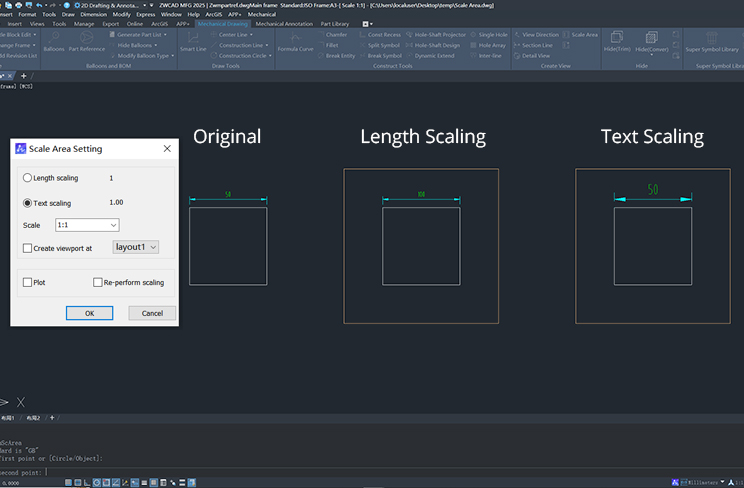Image resolution: width=744 pixels, height=488 pixels.
Task: Enable the Plot checkbox
Action: point(28,283)
